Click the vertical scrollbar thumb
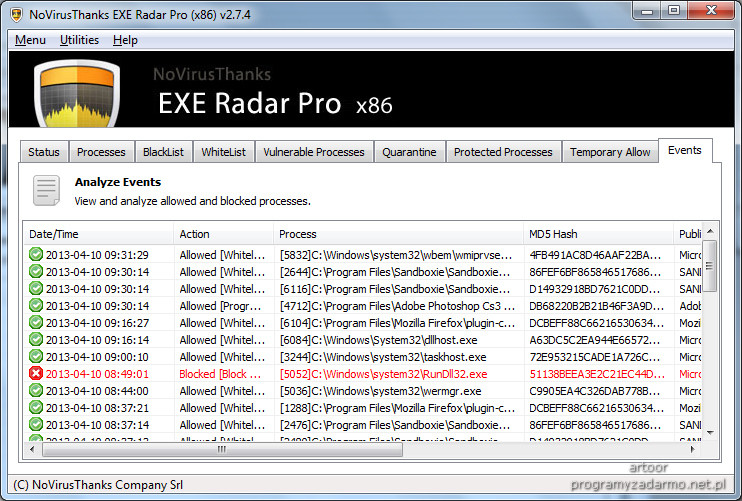The height and width of the screenshot is (501, 742). pos(710,266)
